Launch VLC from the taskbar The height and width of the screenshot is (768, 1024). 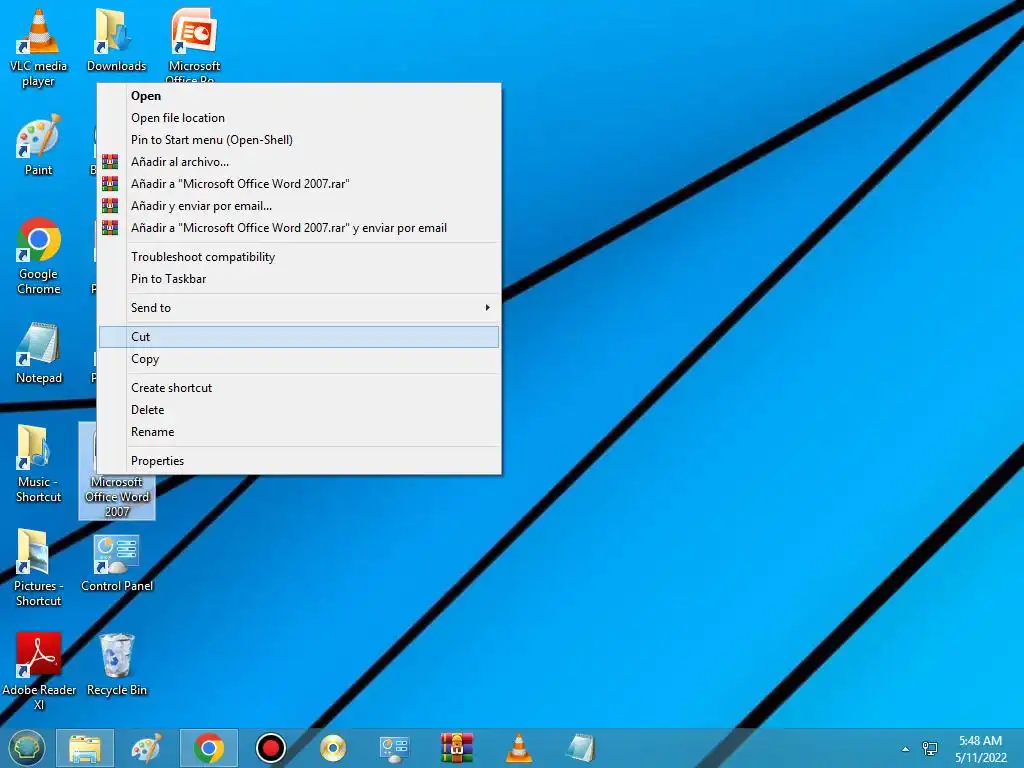coord(519,748)
